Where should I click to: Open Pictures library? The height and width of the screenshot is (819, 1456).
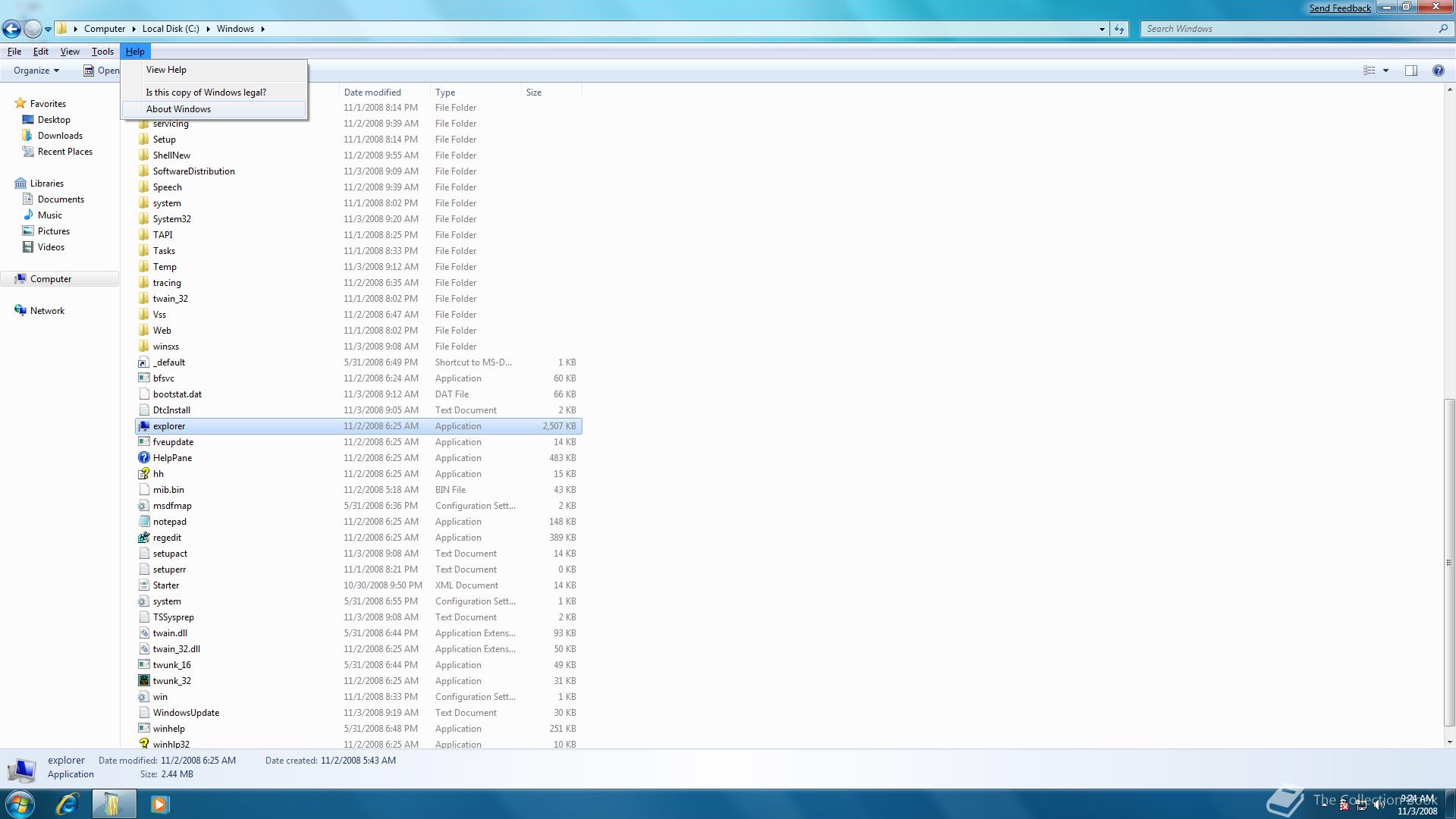tap(53, 231)
